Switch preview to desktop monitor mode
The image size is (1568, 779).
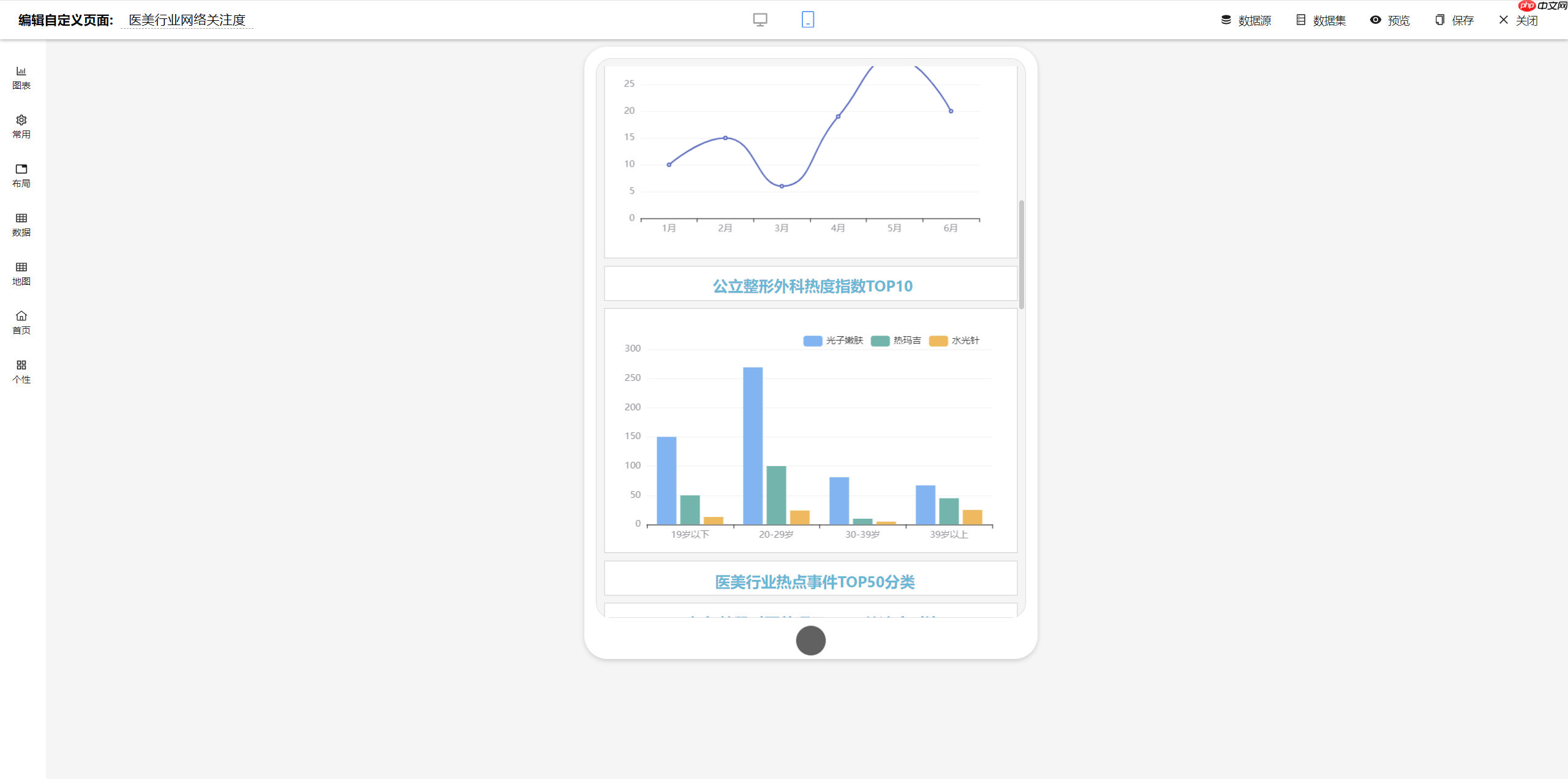tap(759, 20)
